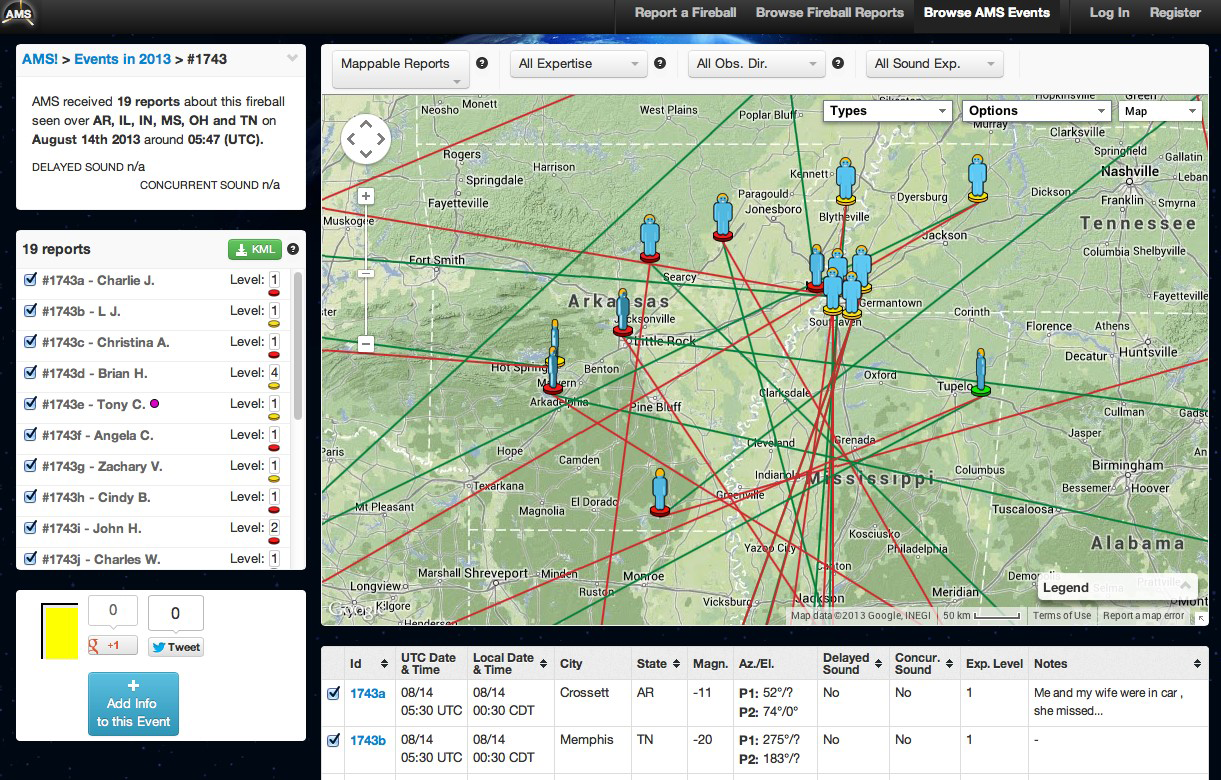Viewport: 1221px width, 780px height.
Task: Sort table by State column header
Action: (659, 663)
